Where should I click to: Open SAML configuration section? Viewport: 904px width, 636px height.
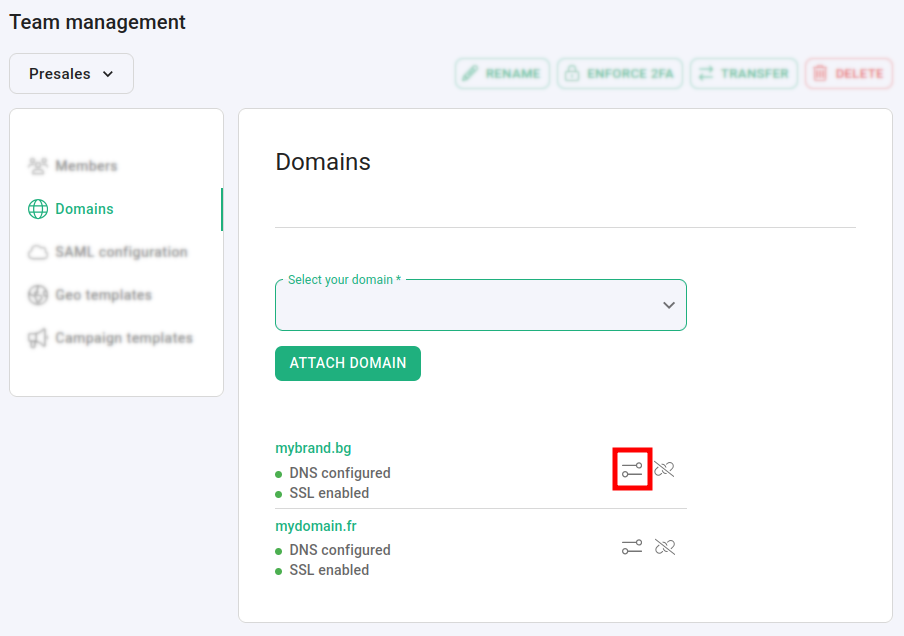121,252
